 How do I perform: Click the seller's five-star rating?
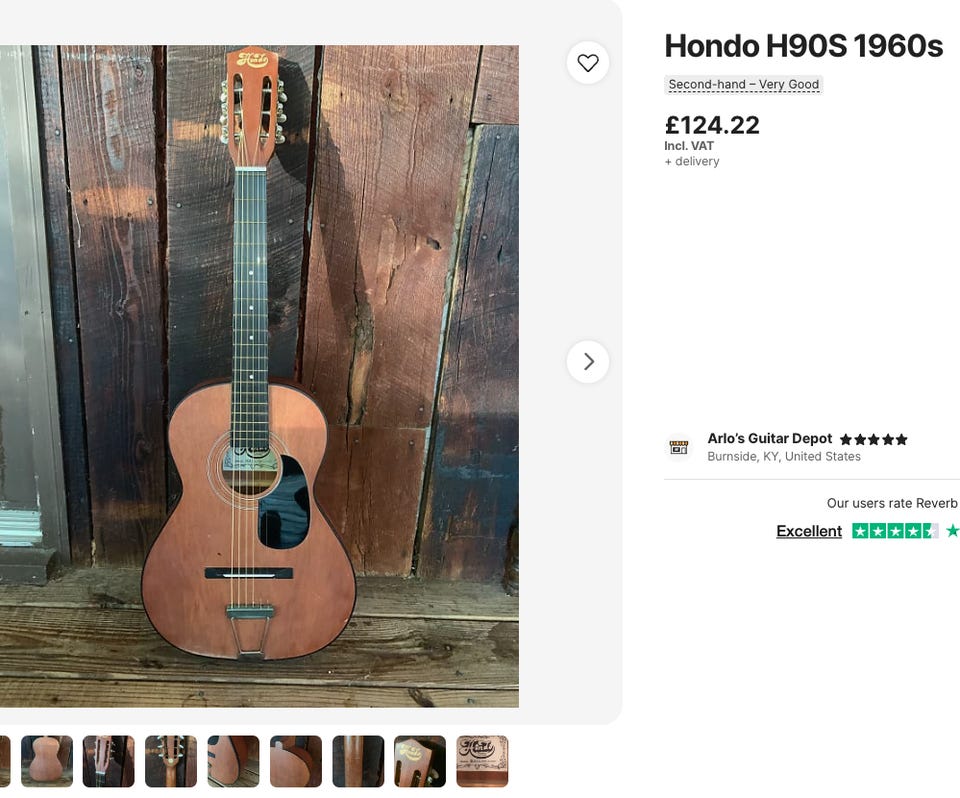[873, 439]
